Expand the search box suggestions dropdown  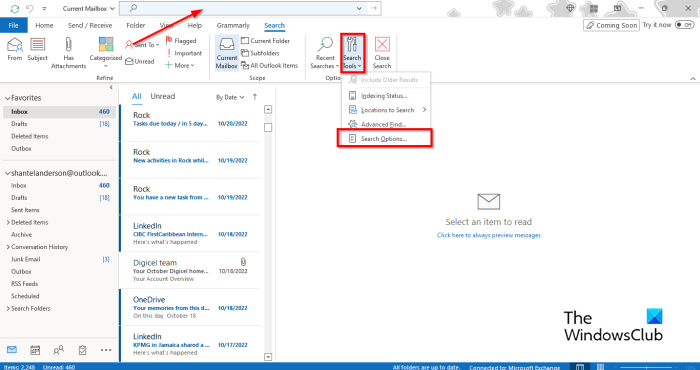point(359,8)
